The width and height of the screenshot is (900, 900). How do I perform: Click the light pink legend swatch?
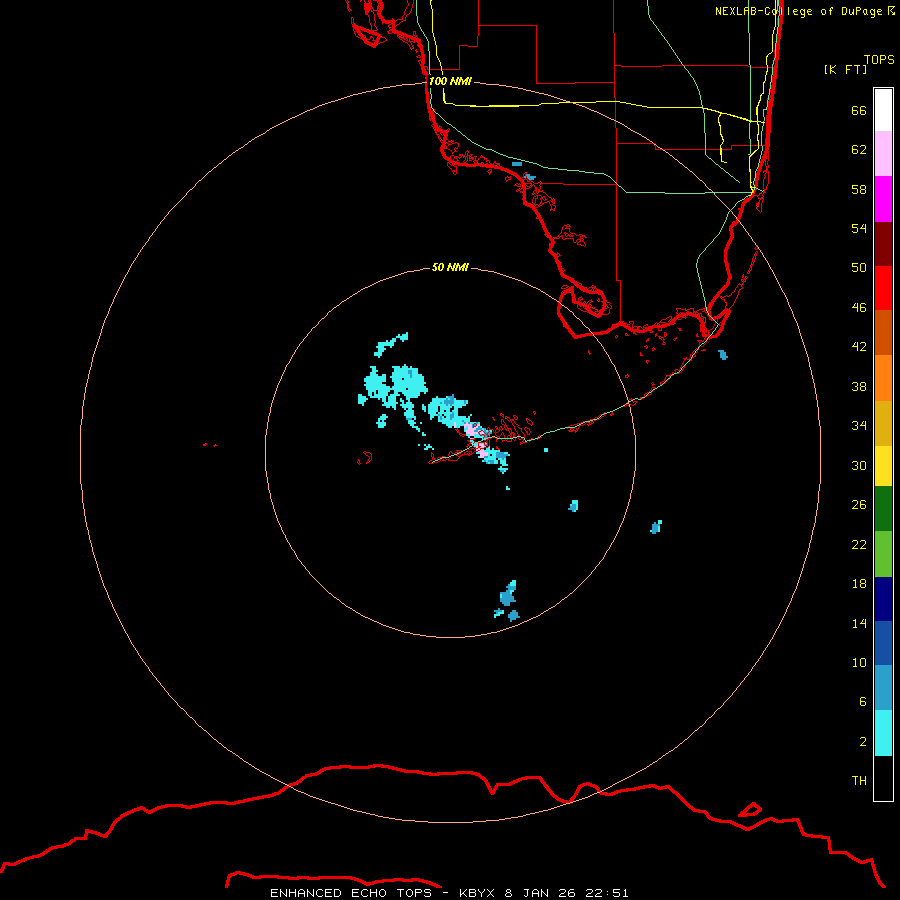(883, 154)
